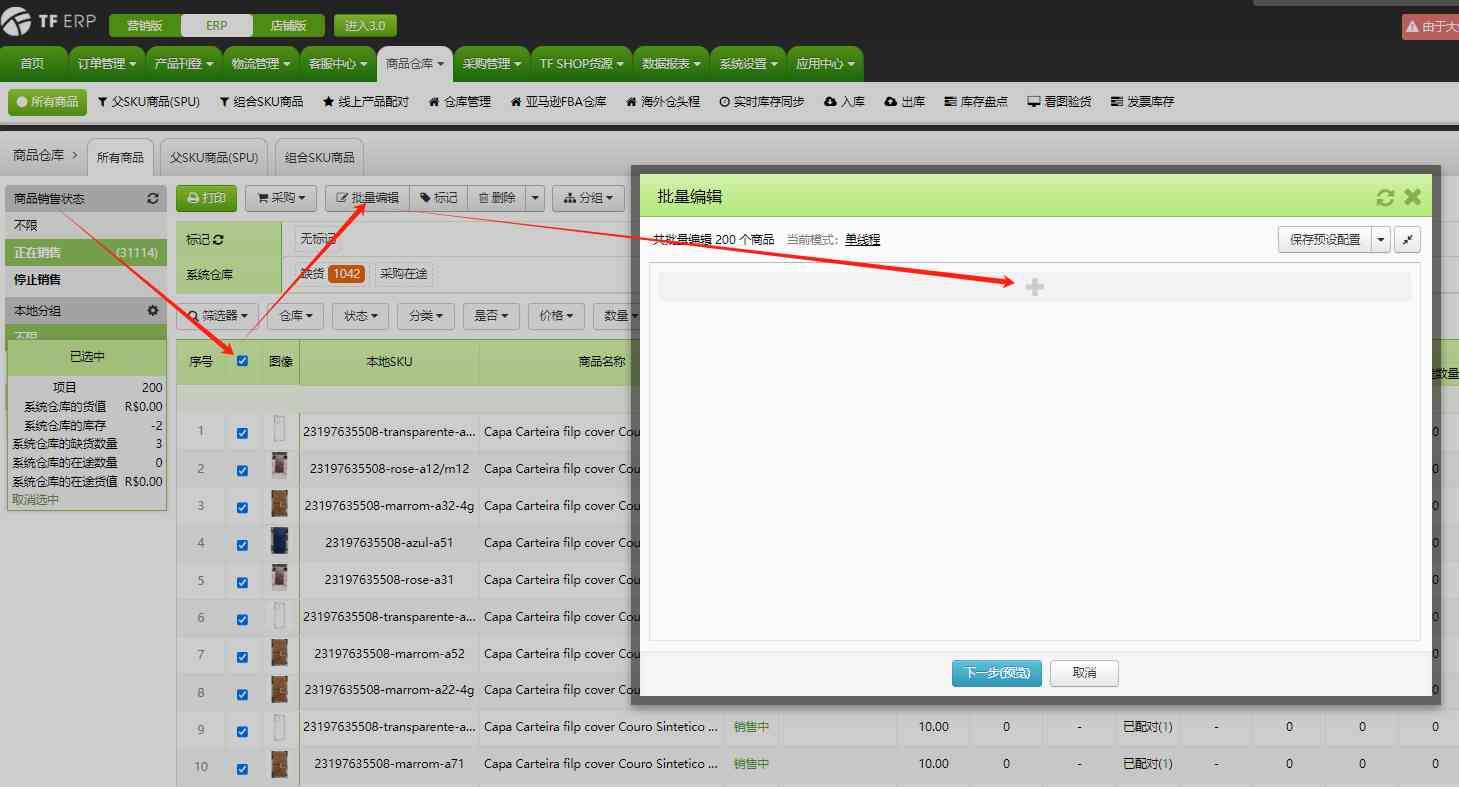Refresh 商品销售状态 panel with circular arrows icon
Screen dimensions: 1459x787
pyautogui.click(x=152, y=198)
